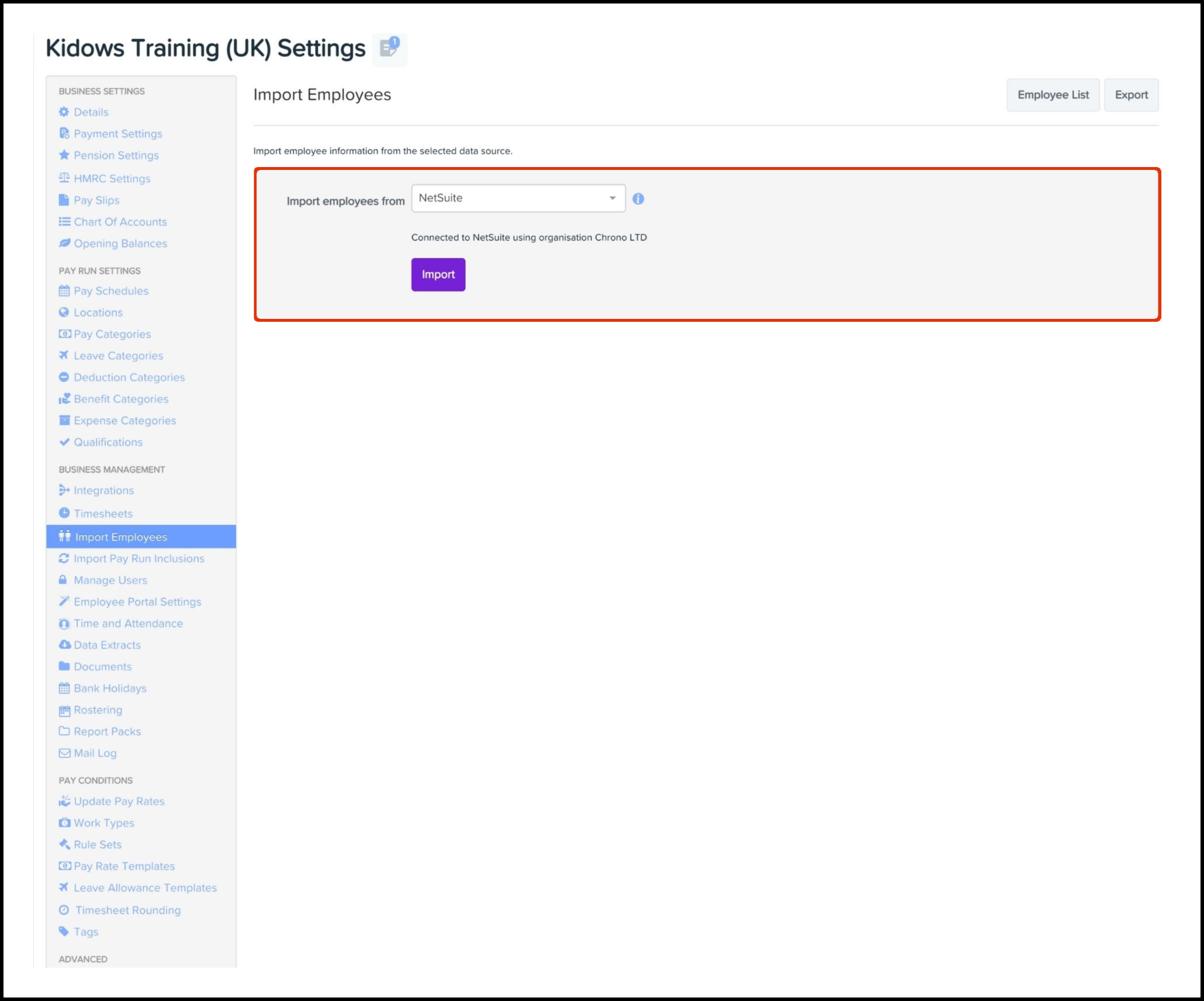The height and width of the screenshot is (1001, 1204).
Task: Click the lock icon for Manage Users
Action: point(63,580)
